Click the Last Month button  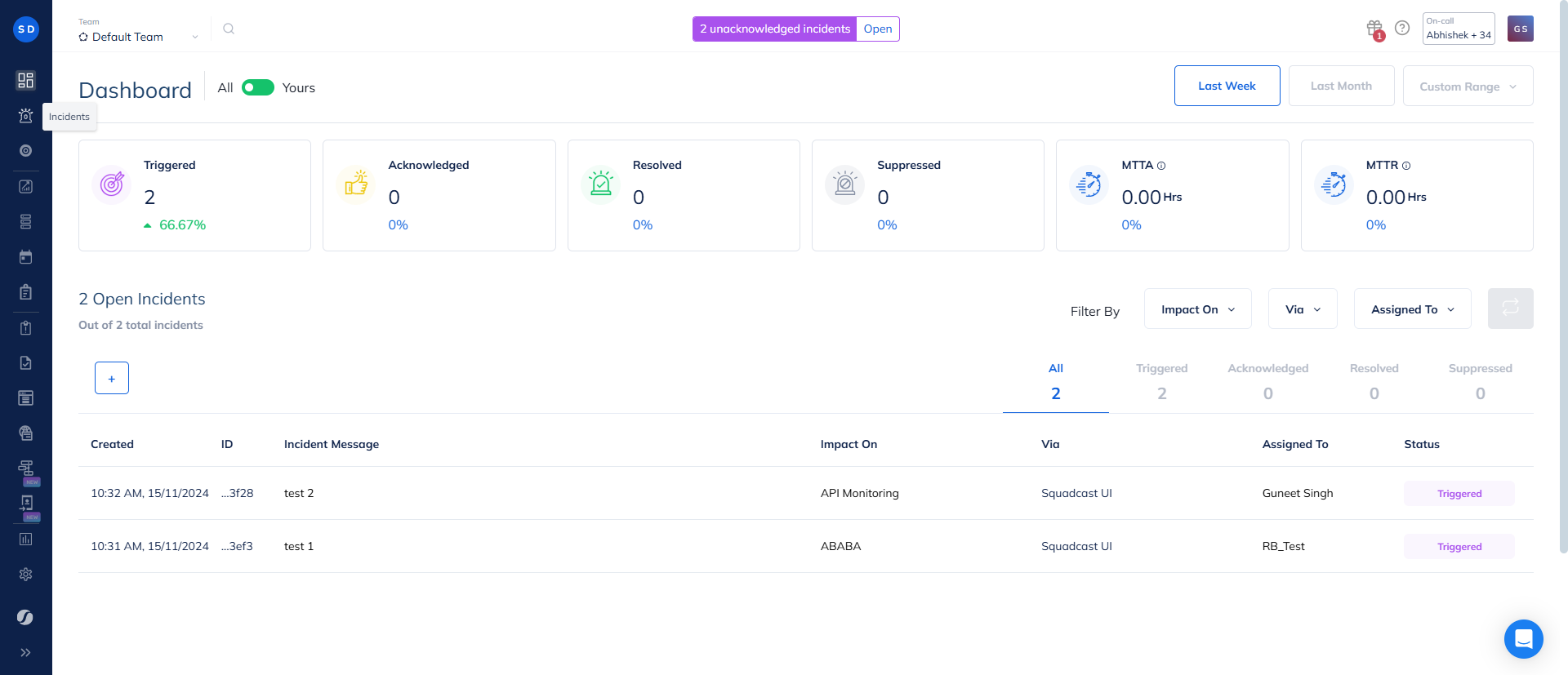[1341, 86]
